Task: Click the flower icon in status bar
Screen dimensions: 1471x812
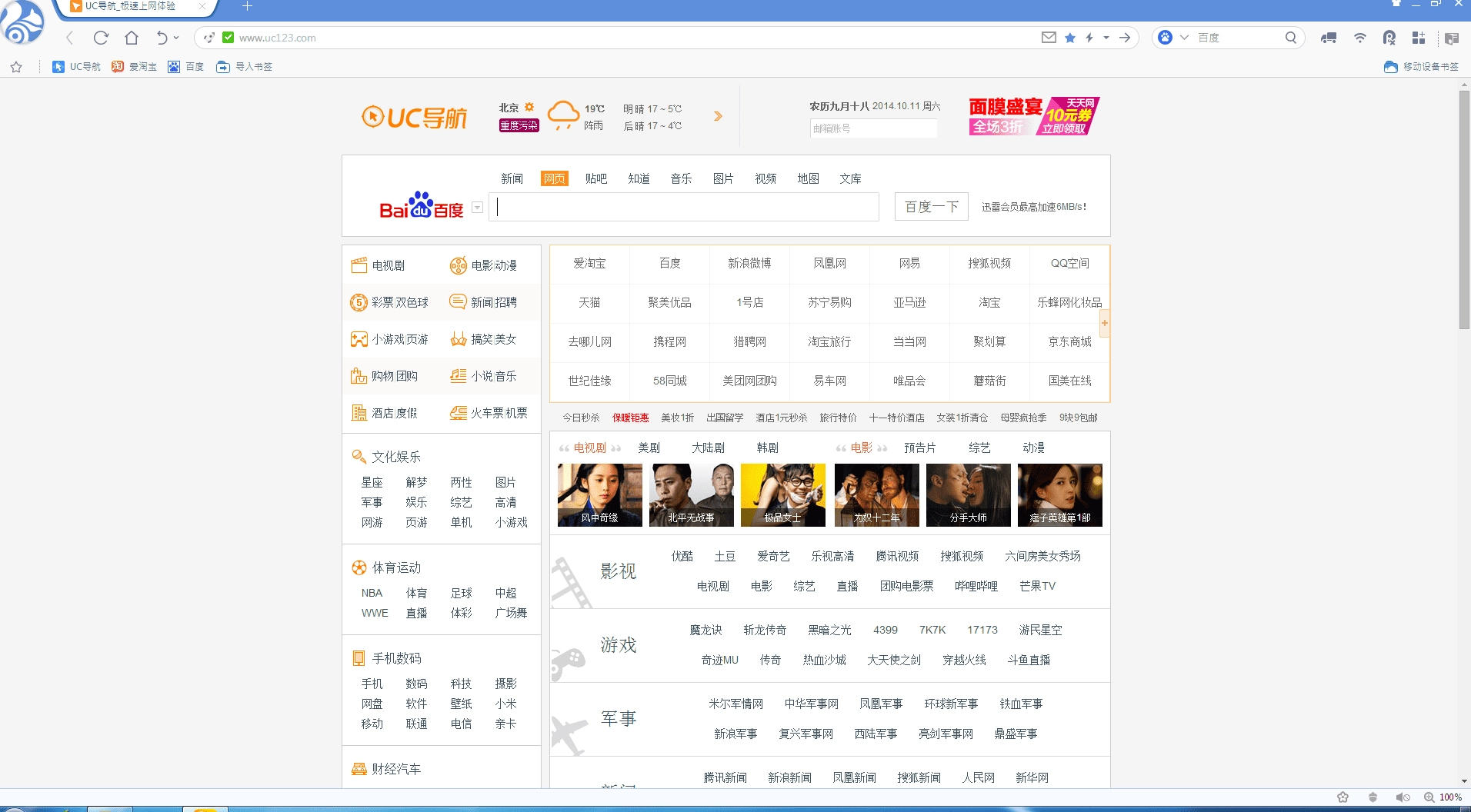Action: (x=1343, y=797)
